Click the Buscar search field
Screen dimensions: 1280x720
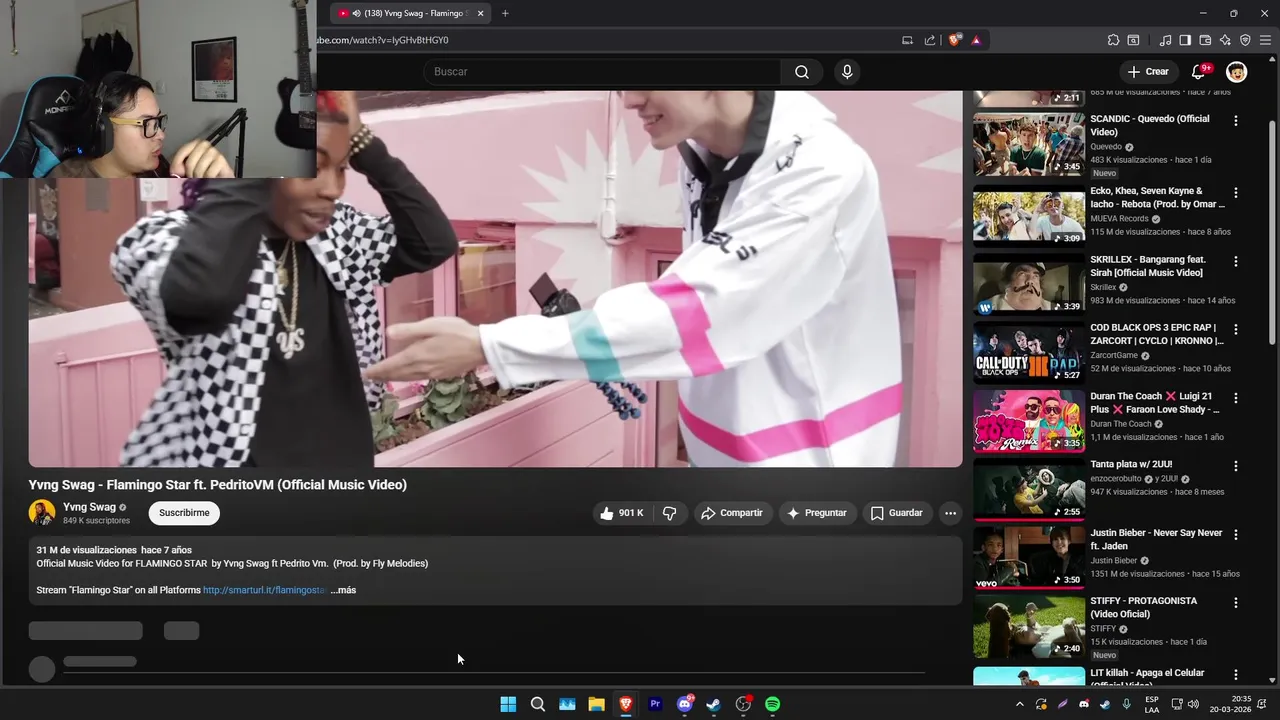[x=602, y=72]
